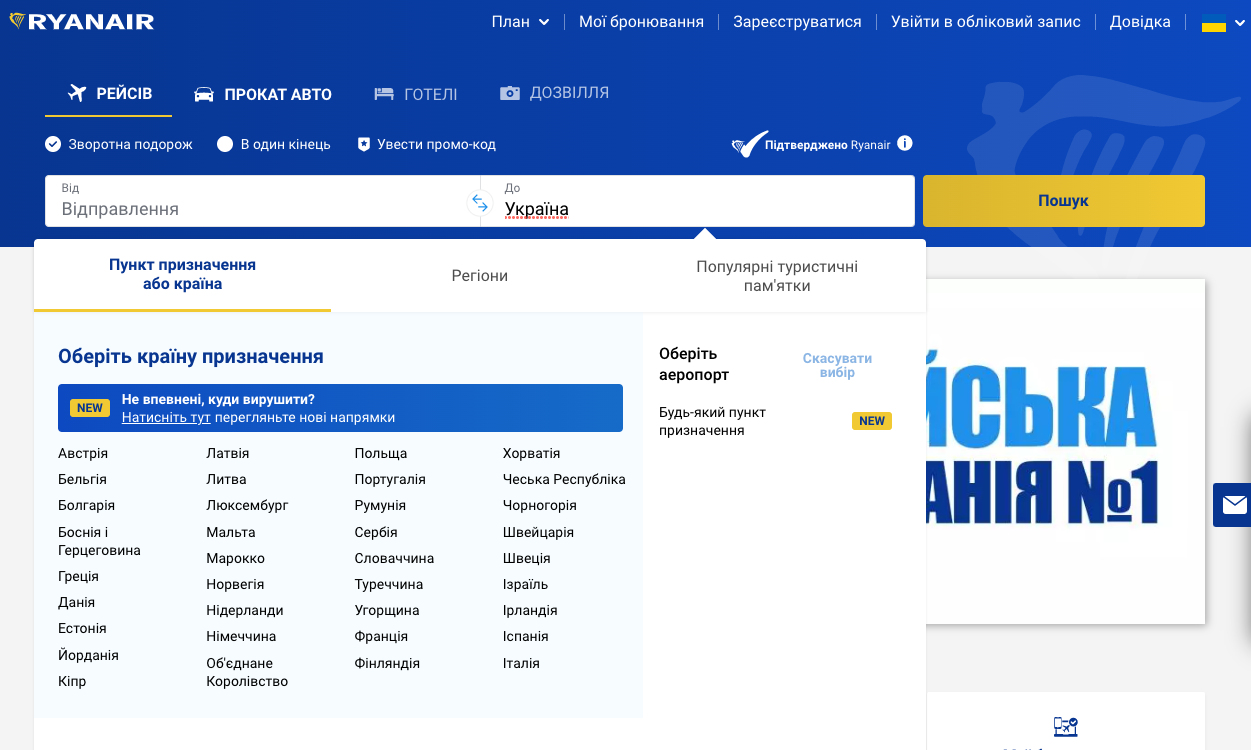This screenshot has height=750, width=1251.
Task: Choose Бельгія from country list
Action: pyautogui.click(x=82, y=479)
